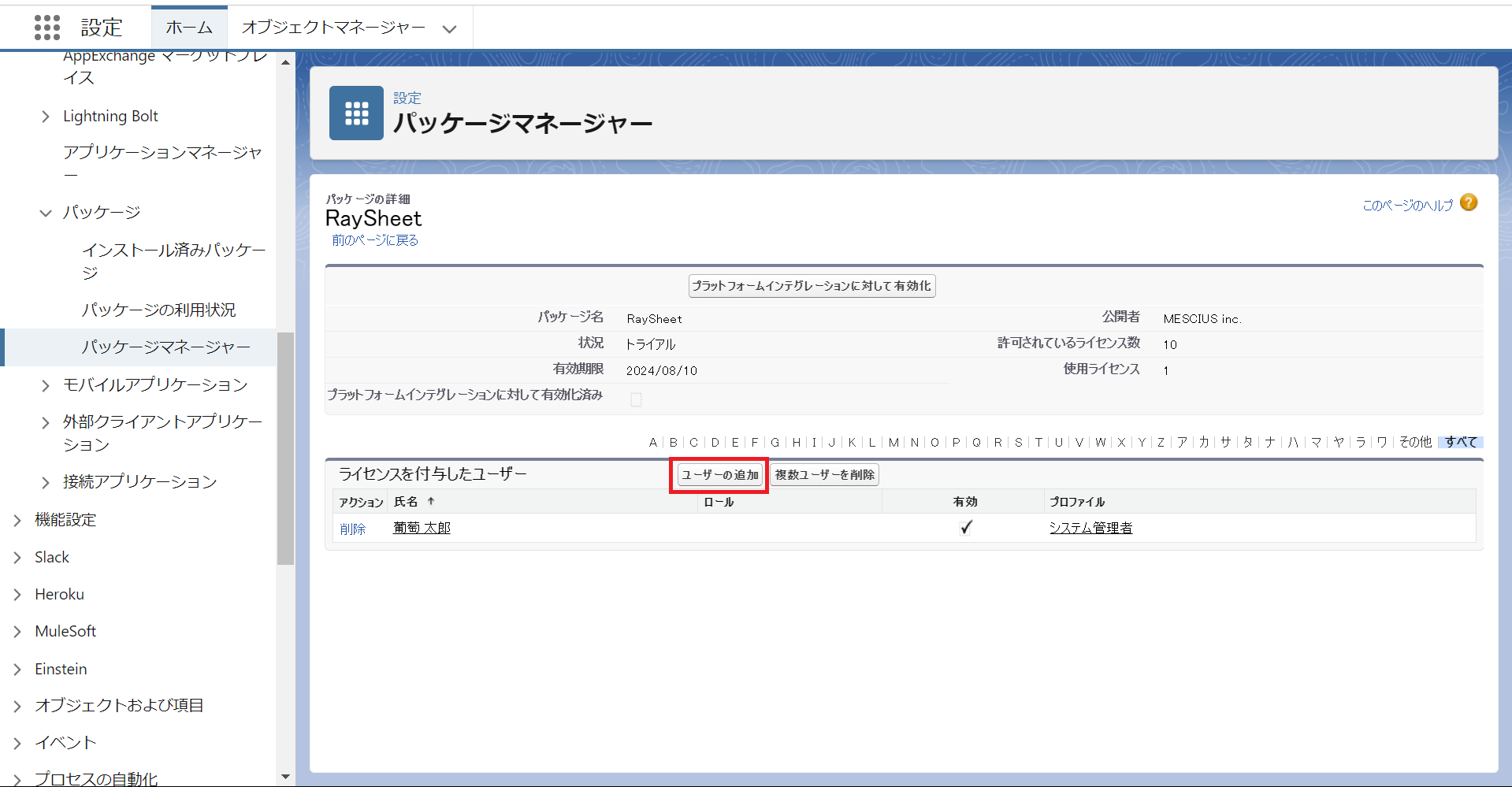Screen dimensions: 1512x787
Task: Select パッケージマネージャー in sidebar
Action: [166, 347]
